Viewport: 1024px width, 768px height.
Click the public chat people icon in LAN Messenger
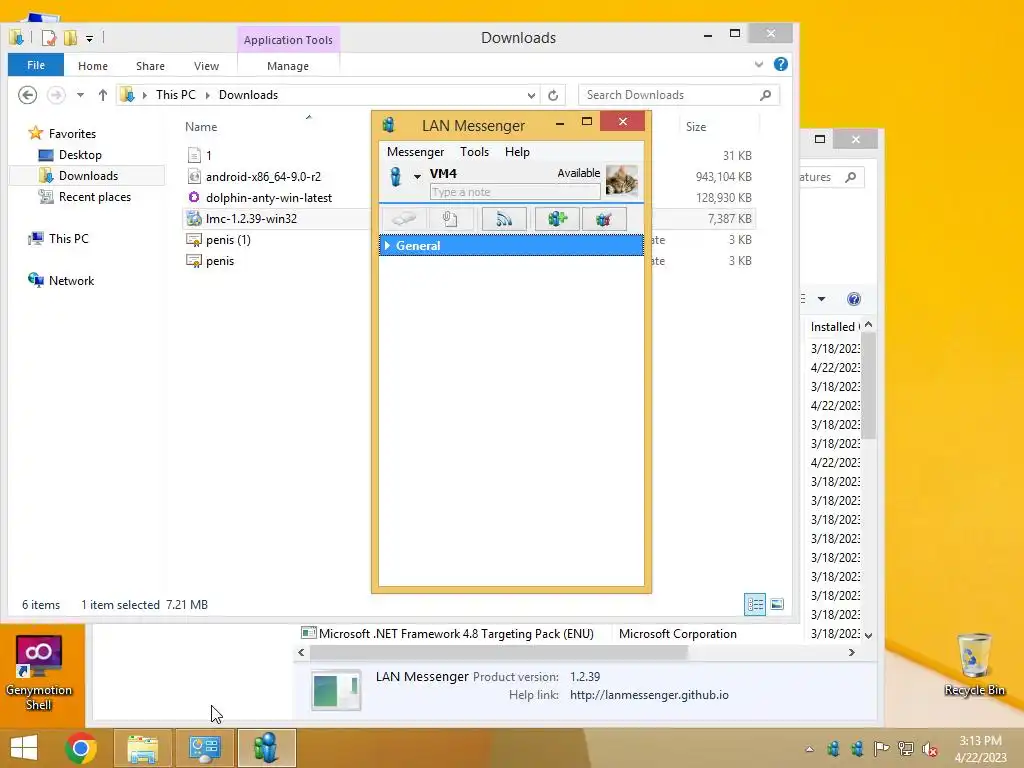click(603, 219)
